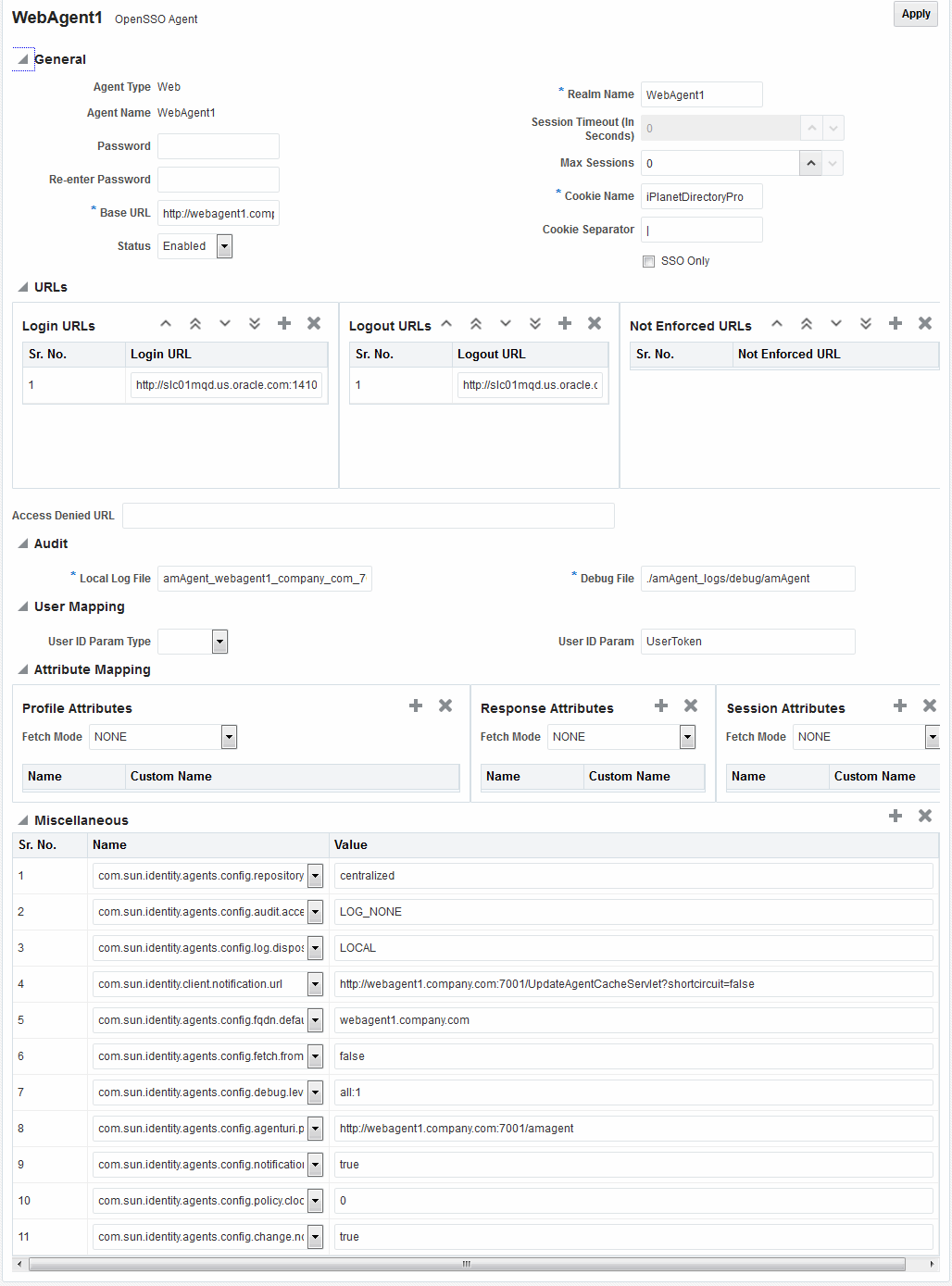Add a new Login URL row
The height and width of the screenshot is (1286, 952).
click(x=284, y=323)
